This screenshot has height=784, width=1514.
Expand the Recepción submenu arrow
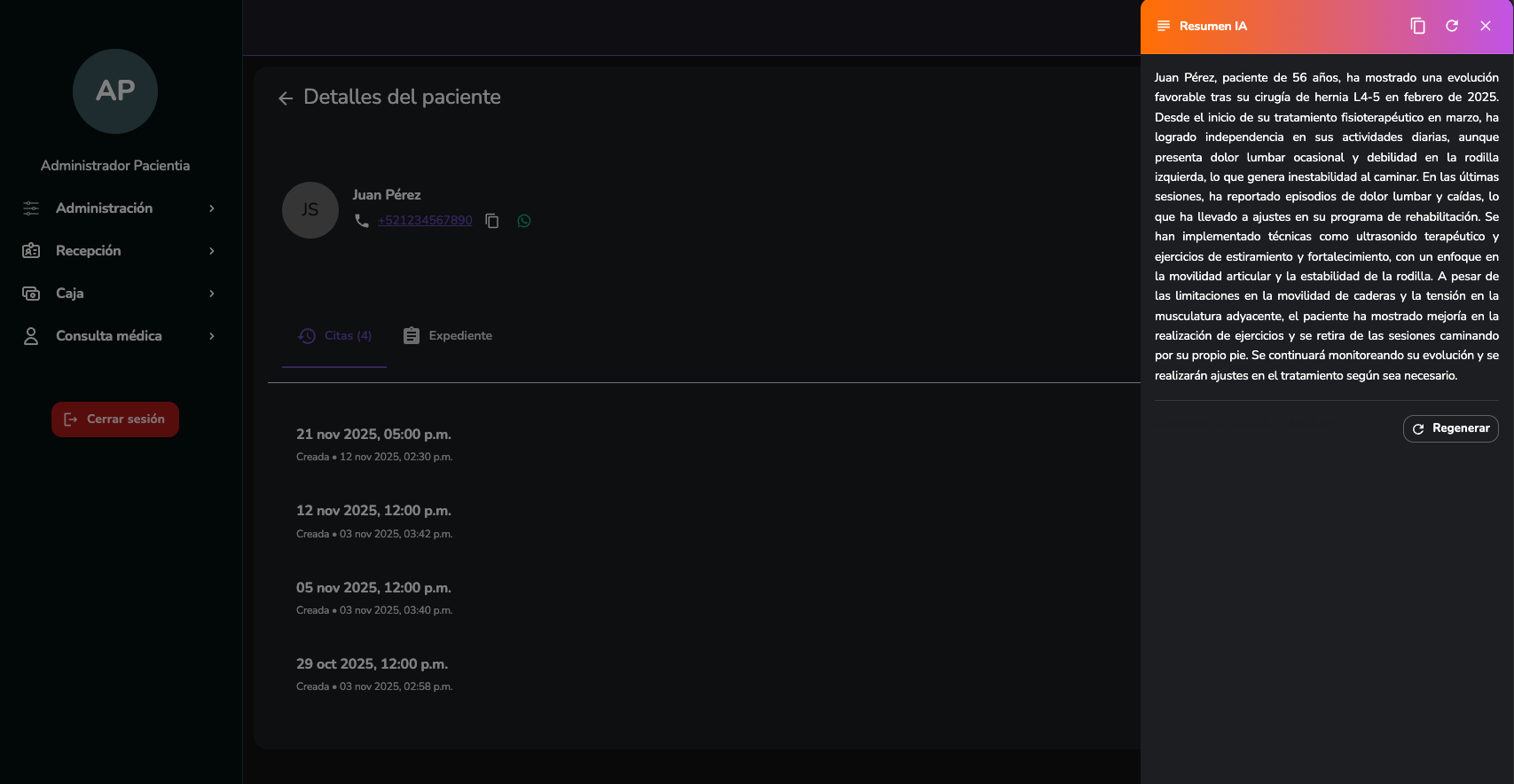(212, 251)
